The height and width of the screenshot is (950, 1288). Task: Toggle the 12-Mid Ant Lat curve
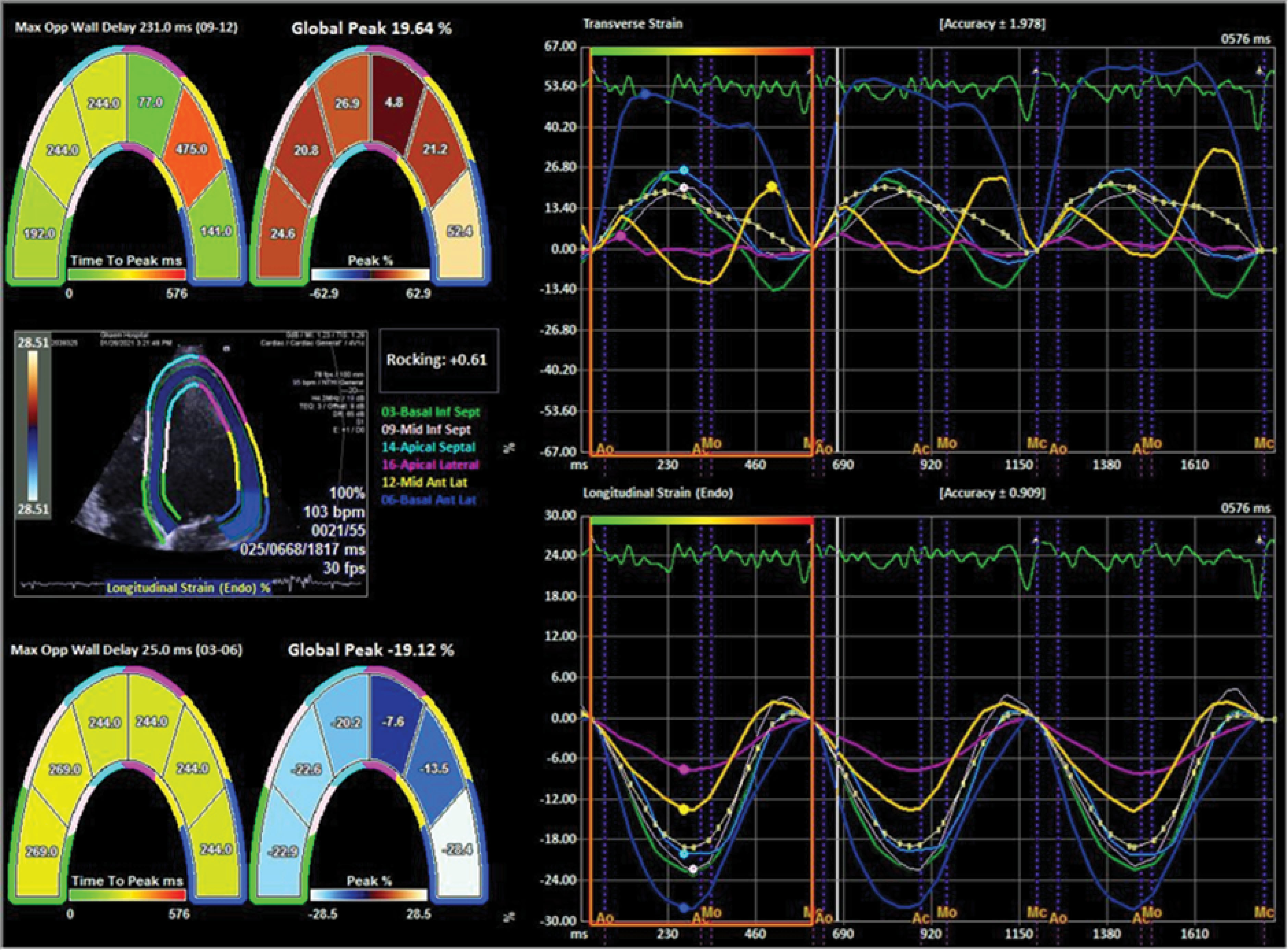pos(424,483)
